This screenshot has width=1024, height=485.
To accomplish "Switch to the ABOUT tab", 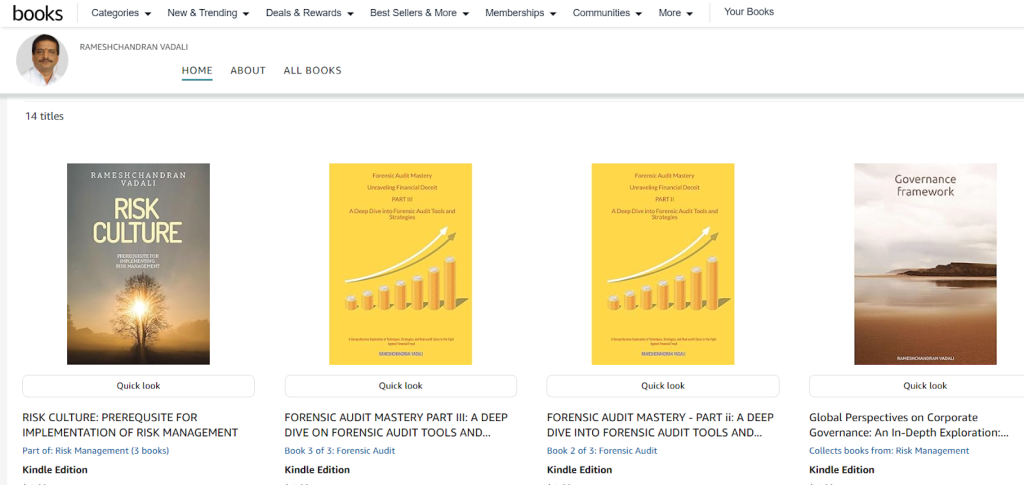I will (x=248, y=71).
